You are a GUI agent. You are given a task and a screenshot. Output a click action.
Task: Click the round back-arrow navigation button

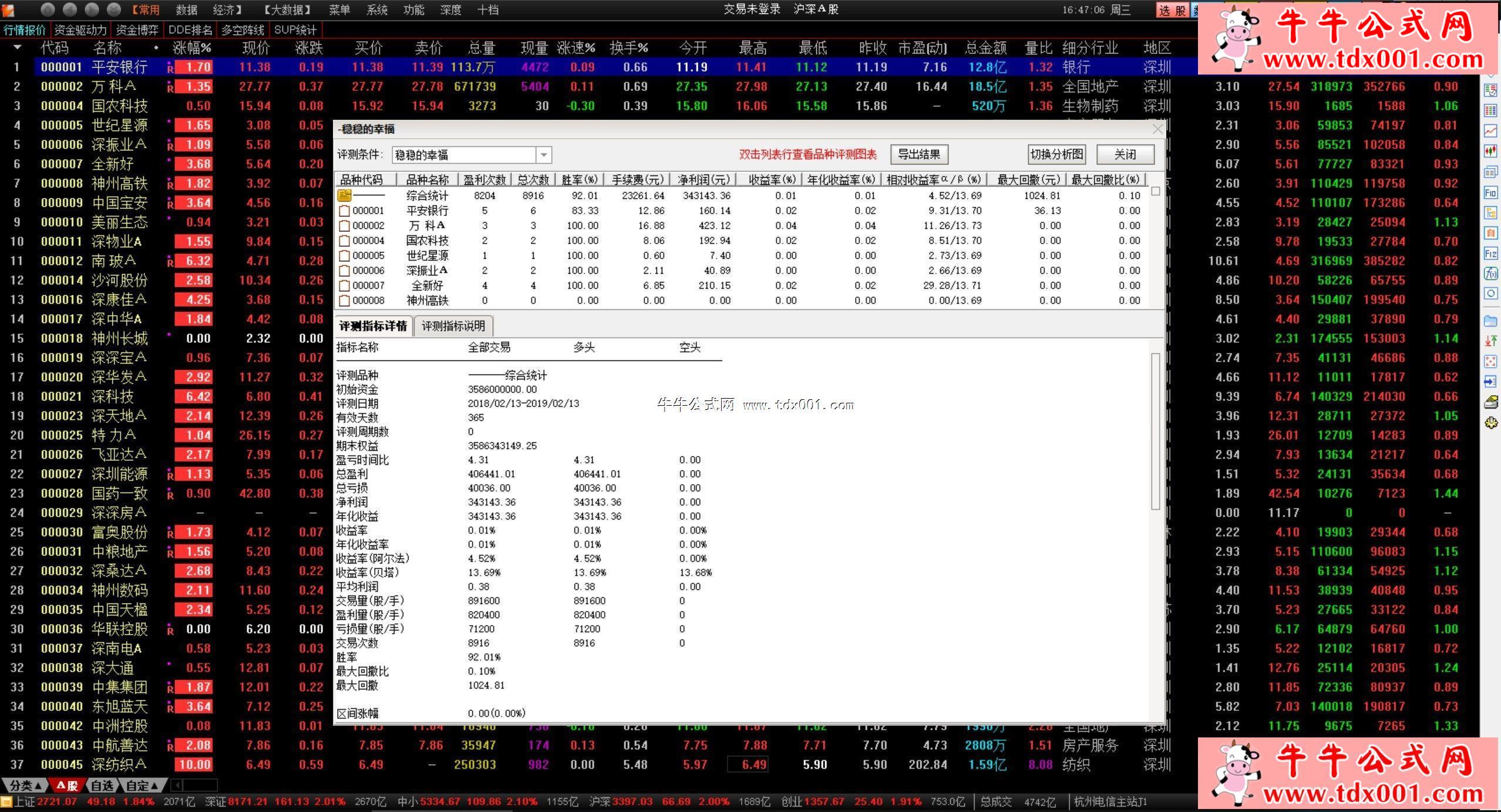click(70, 9)
